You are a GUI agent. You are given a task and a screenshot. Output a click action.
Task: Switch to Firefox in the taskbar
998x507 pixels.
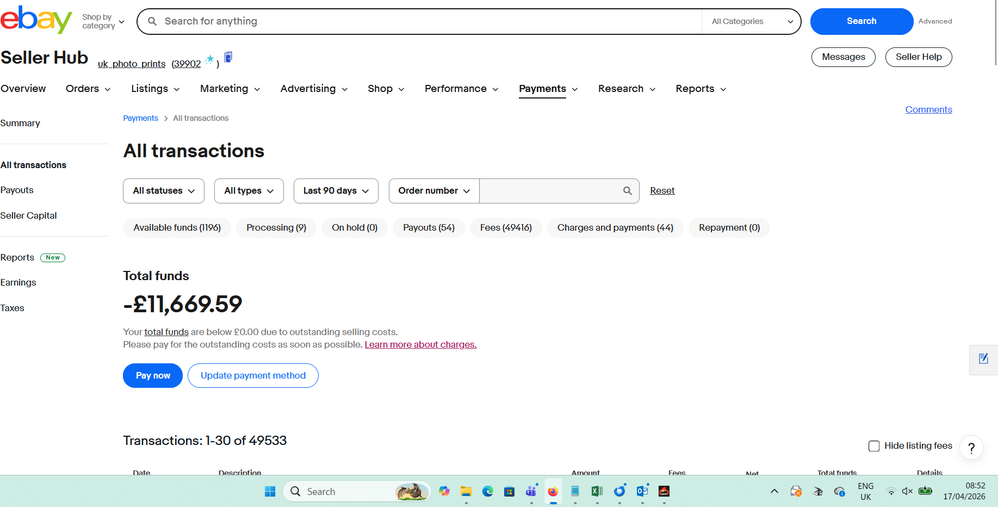pos(552,491)
